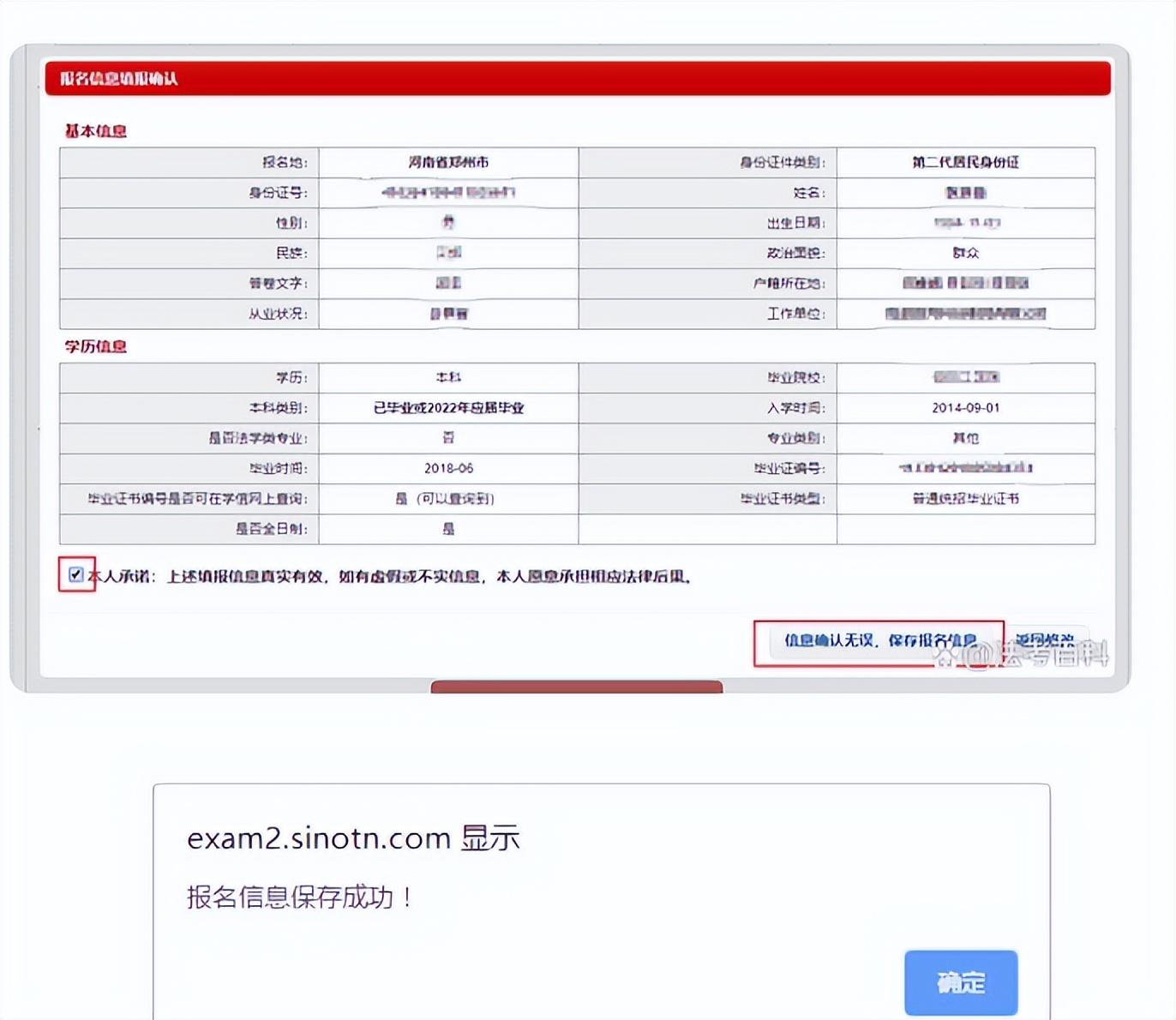Viewport: 1176px width, 1020px height.
Task: Click the 2018-06 graduation time
Action: tap(448, 468)
